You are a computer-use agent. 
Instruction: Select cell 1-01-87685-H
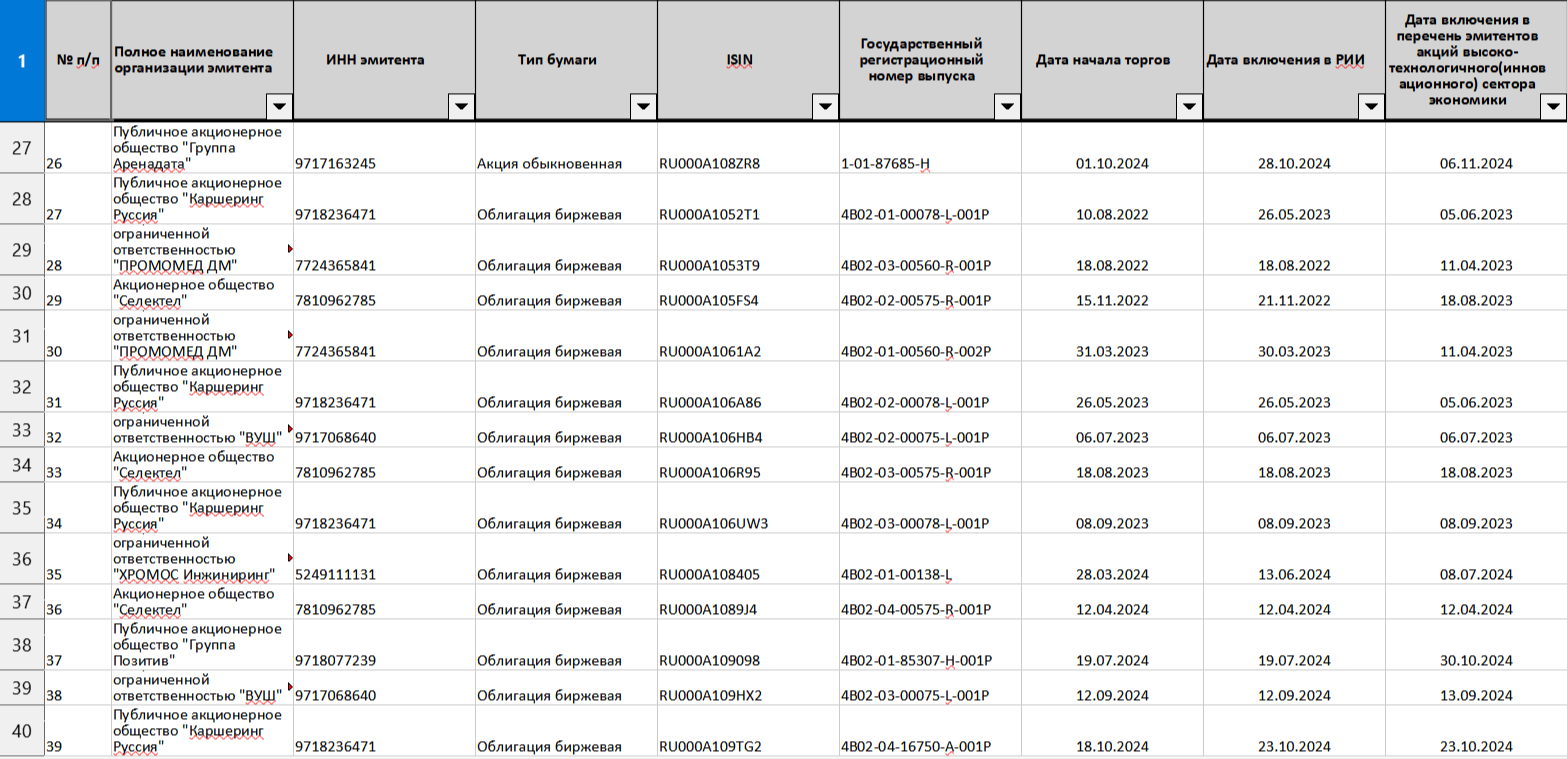click(x=930, y=148)
